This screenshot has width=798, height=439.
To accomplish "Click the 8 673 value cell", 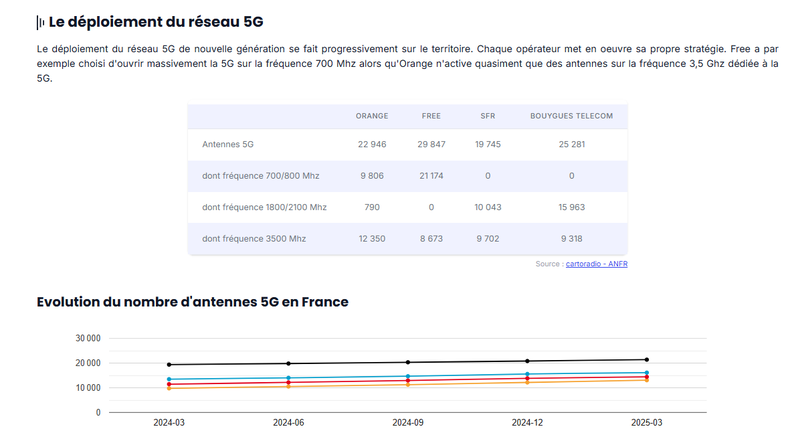I will (x=431, y=239).
